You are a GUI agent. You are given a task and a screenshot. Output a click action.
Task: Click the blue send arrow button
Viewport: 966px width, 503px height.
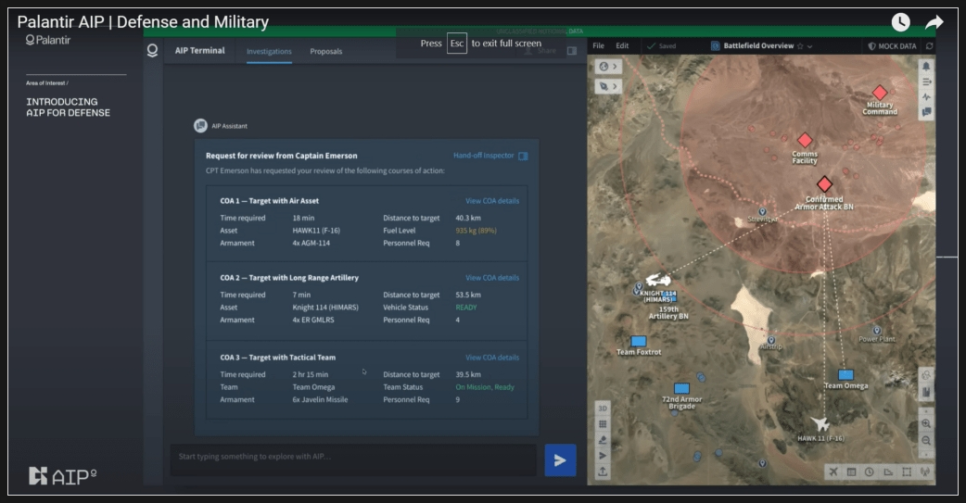[x=559, y=460]
